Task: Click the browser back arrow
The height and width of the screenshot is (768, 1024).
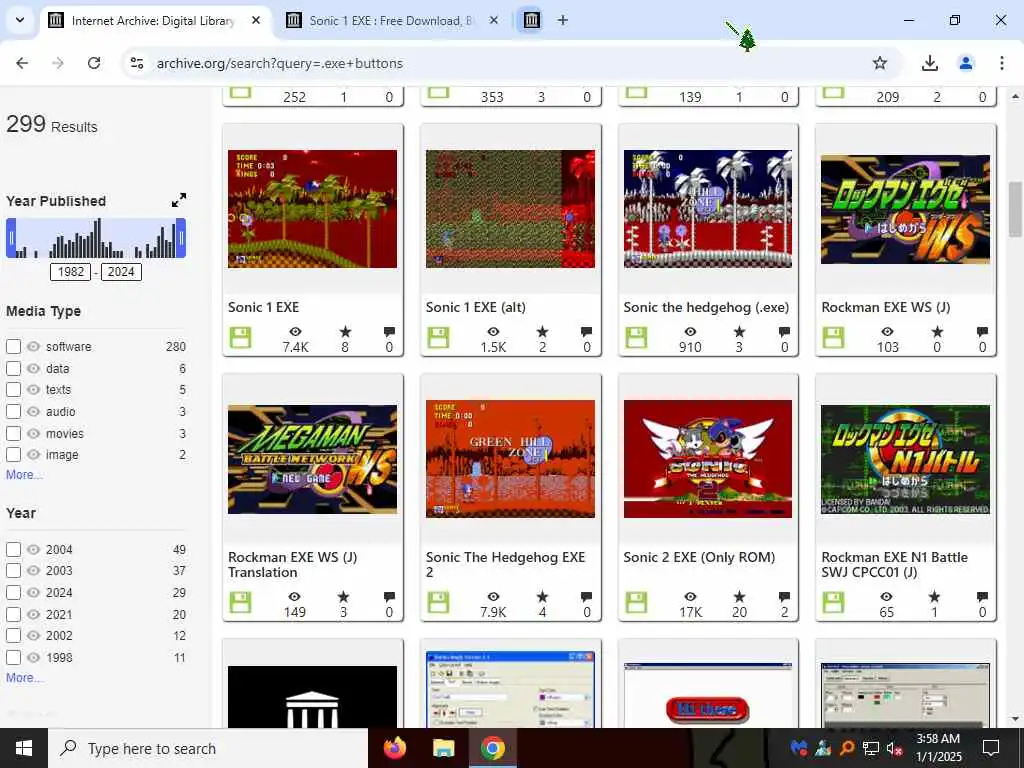Action: click(x=22, y=63)
